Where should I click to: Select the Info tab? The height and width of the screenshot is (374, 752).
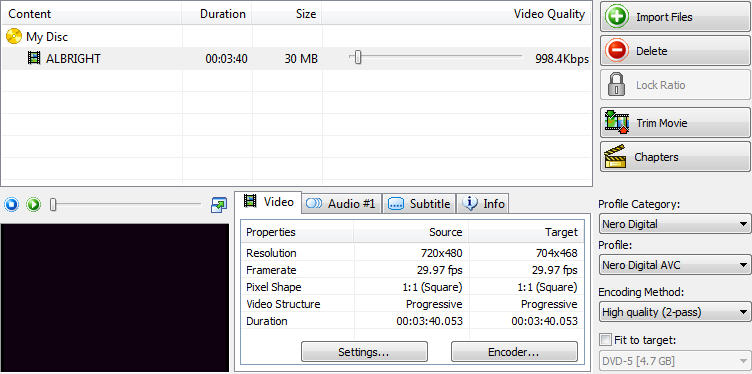(x=482, y=203)
